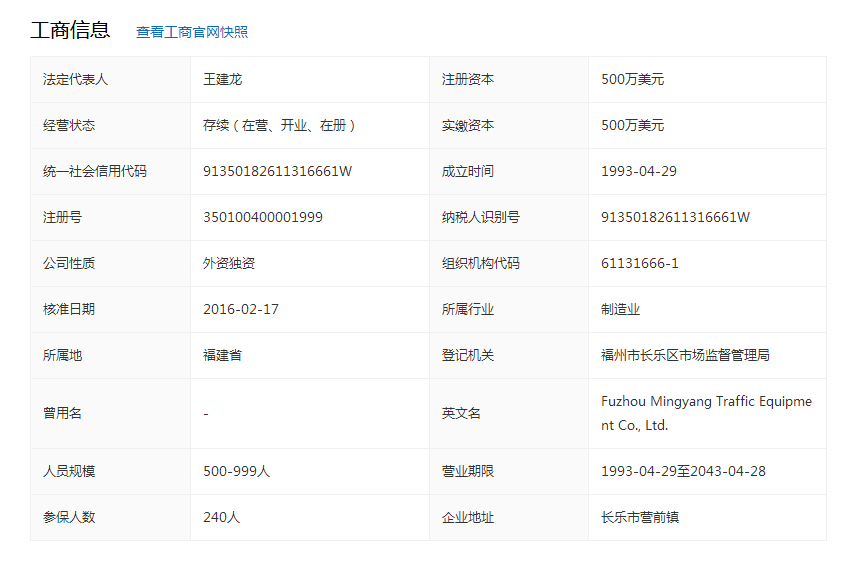Select 福州市长乐区市场监督管理局 registration authority
The image size is (856, 573).
(685, 355)
